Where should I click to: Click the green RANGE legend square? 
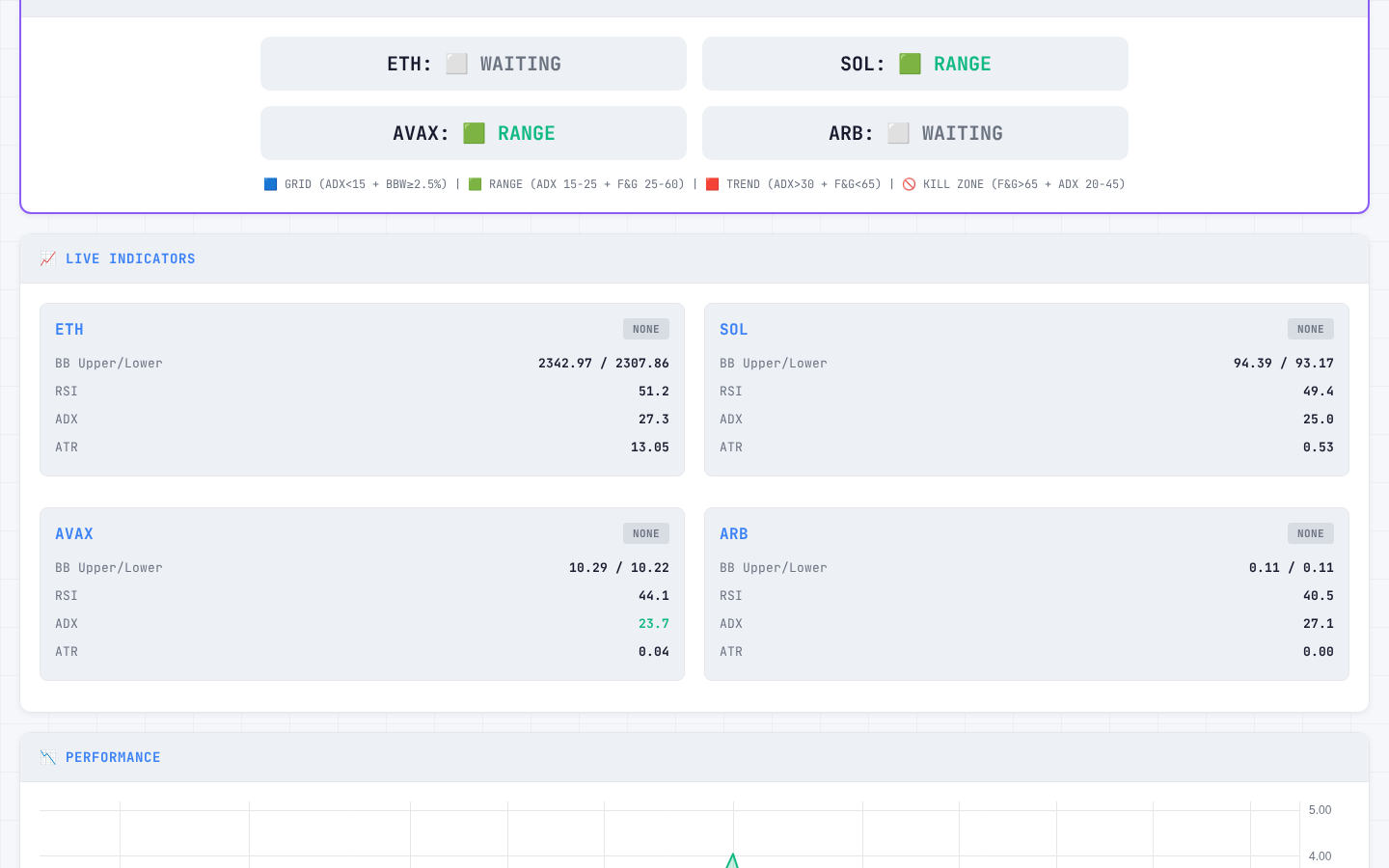475,184
